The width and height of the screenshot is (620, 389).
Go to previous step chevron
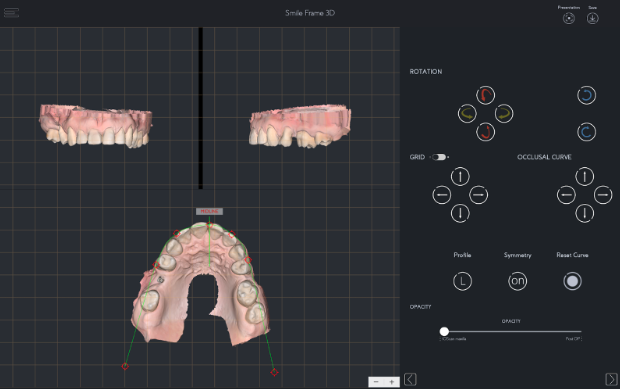click(410, 380)
